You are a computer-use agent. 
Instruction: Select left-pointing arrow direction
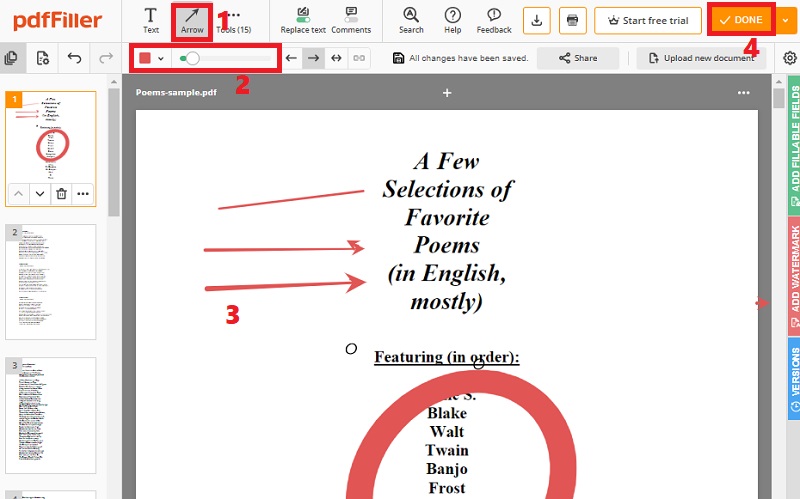pos(291,58)
